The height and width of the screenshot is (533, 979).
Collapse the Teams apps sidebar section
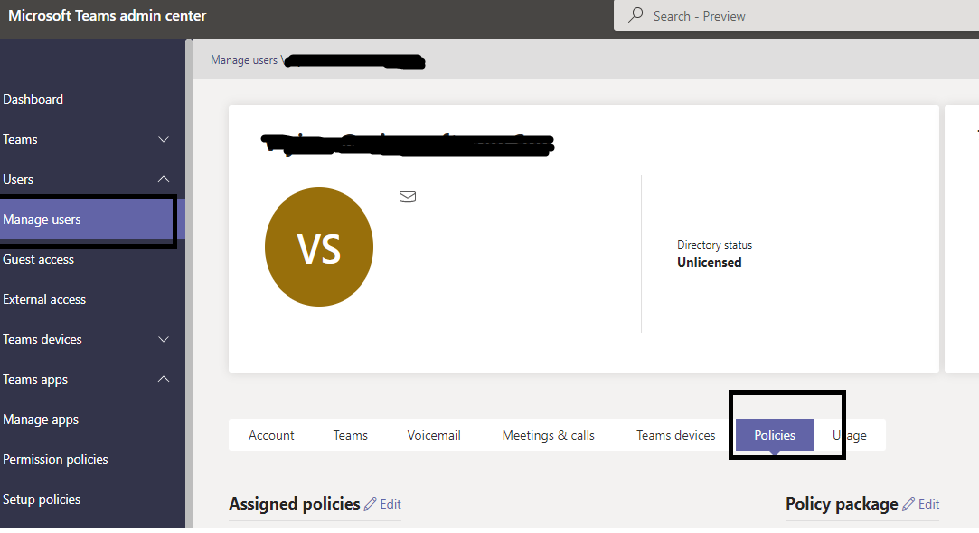164,379
